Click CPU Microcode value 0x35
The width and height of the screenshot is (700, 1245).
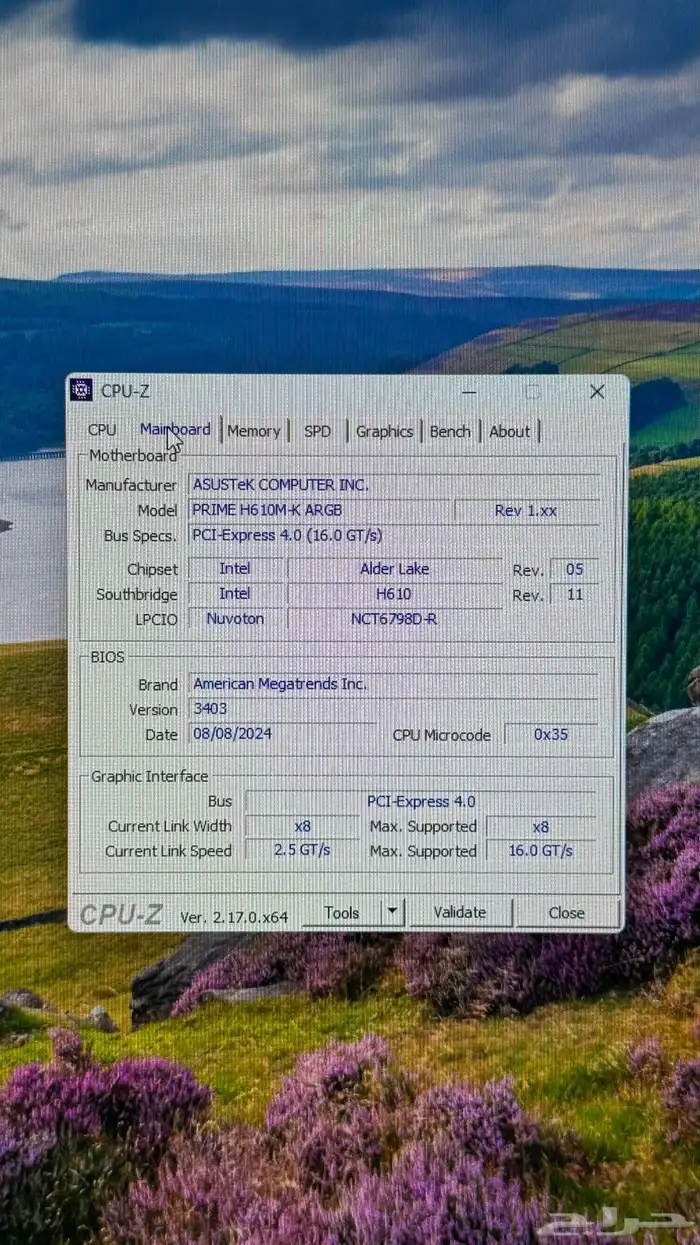(551, 734)
